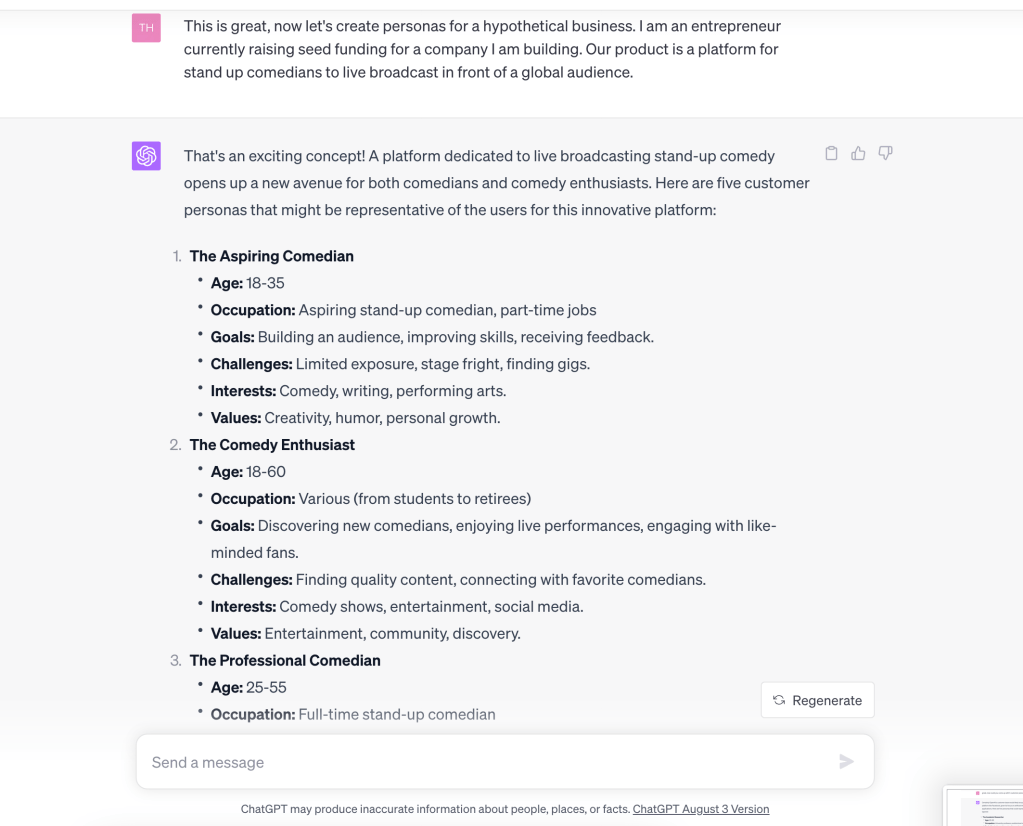
Task: Click the heading The Comedy Enthusiast
Action: [x=272, y=445]
